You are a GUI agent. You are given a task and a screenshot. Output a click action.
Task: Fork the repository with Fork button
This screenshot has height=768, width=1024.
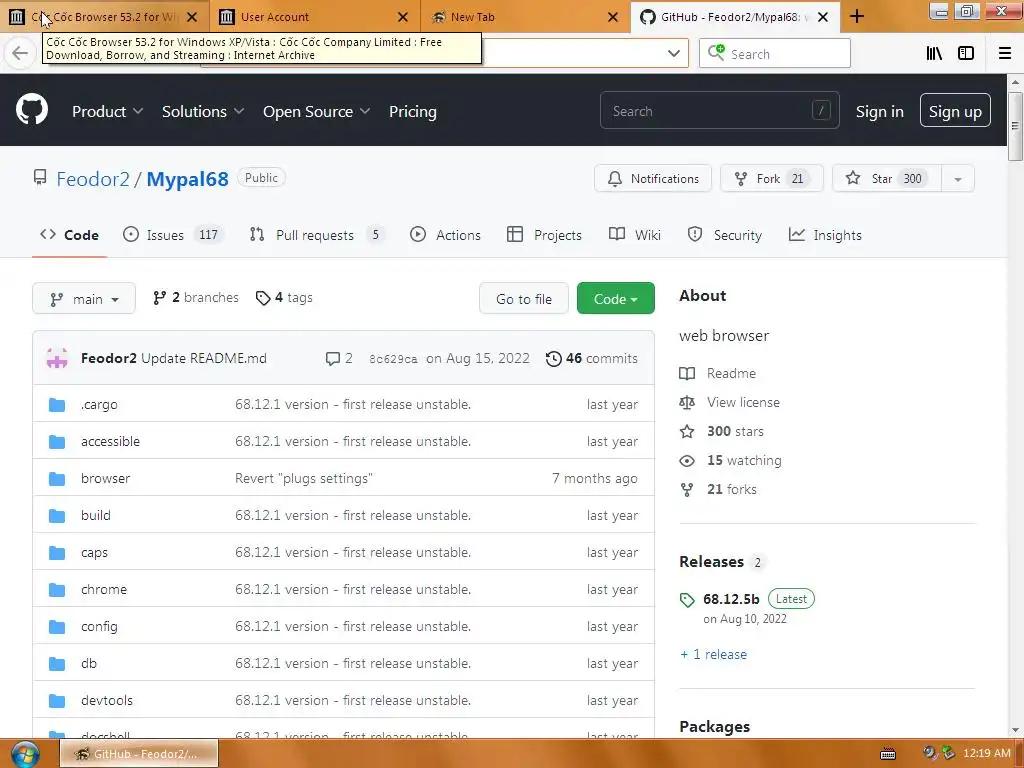771,178
